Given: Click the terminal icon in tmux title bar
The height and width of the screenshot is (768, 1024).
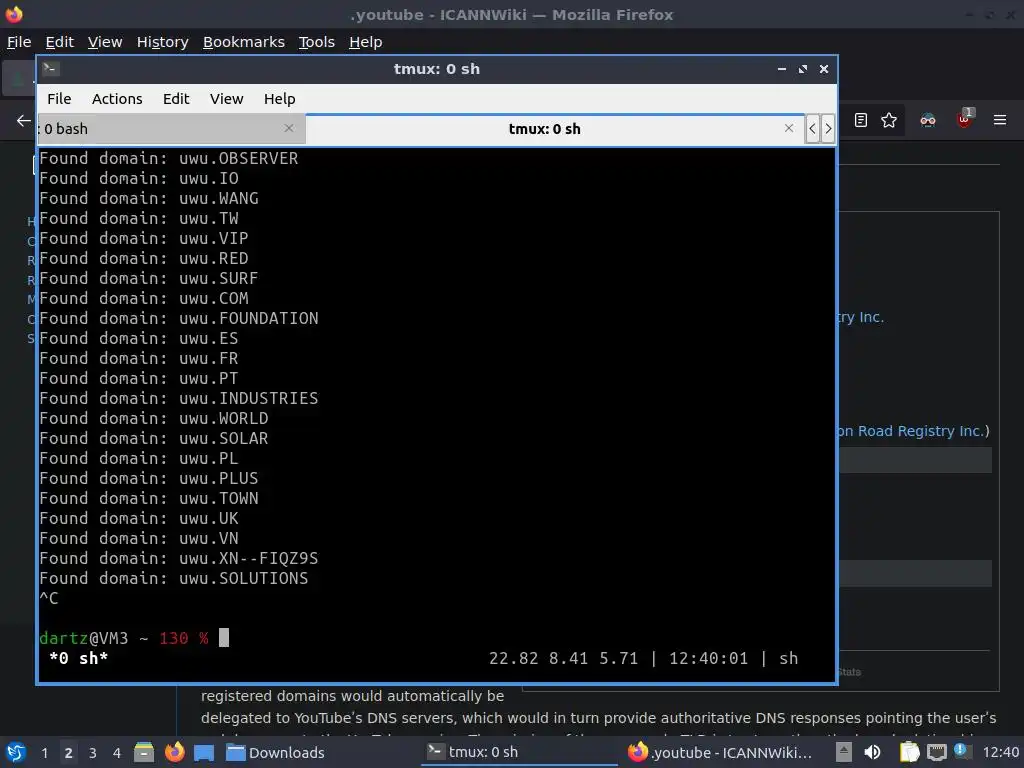Looking at the screenshot, I should click(50, 69).
